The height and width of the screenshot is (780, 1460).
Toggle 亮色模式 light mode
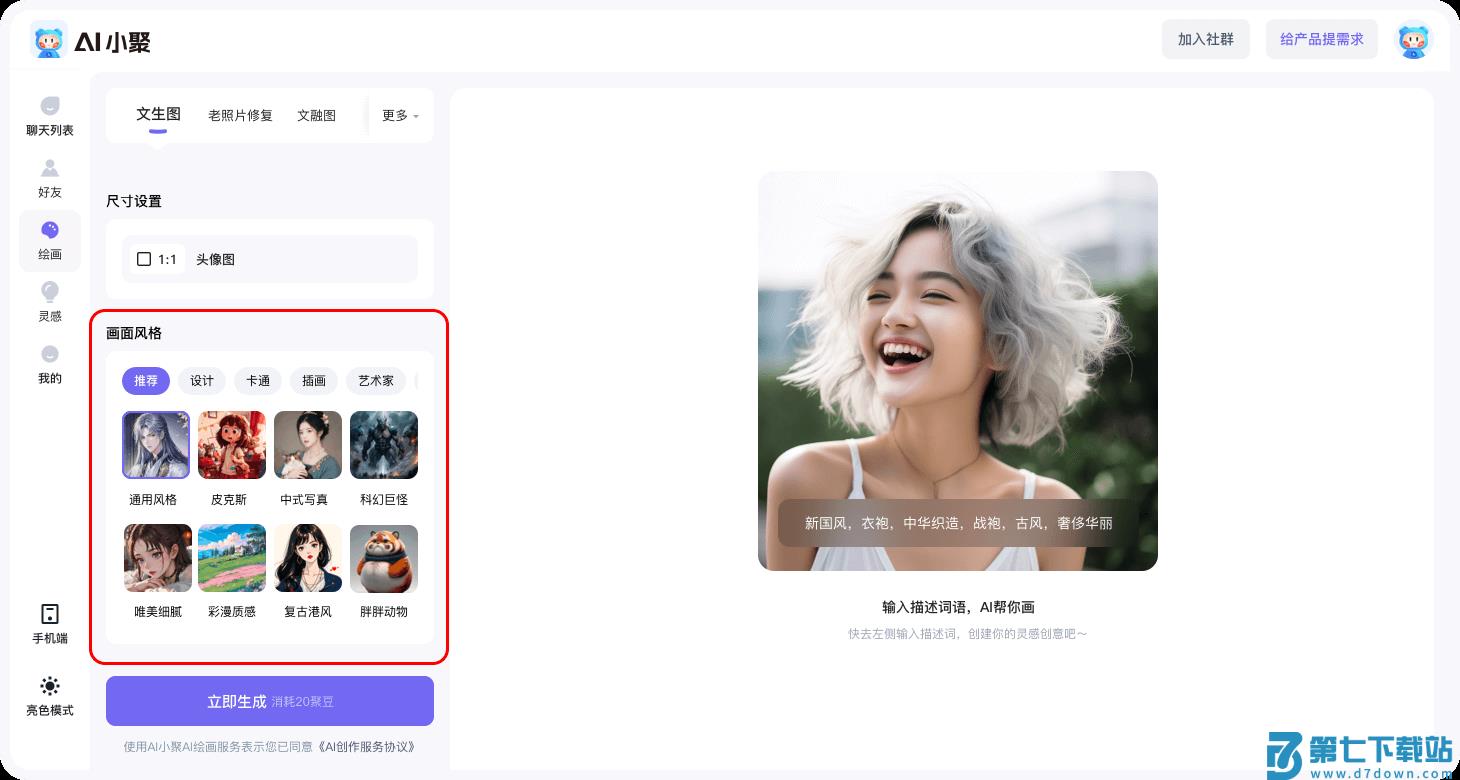(49, 693)
